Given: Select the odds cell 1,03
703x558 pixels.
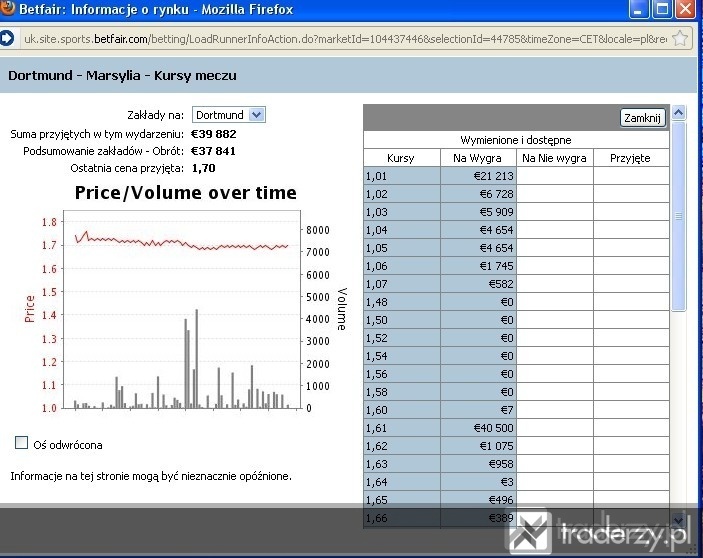Looking at the screenshot, I should 402,212.
